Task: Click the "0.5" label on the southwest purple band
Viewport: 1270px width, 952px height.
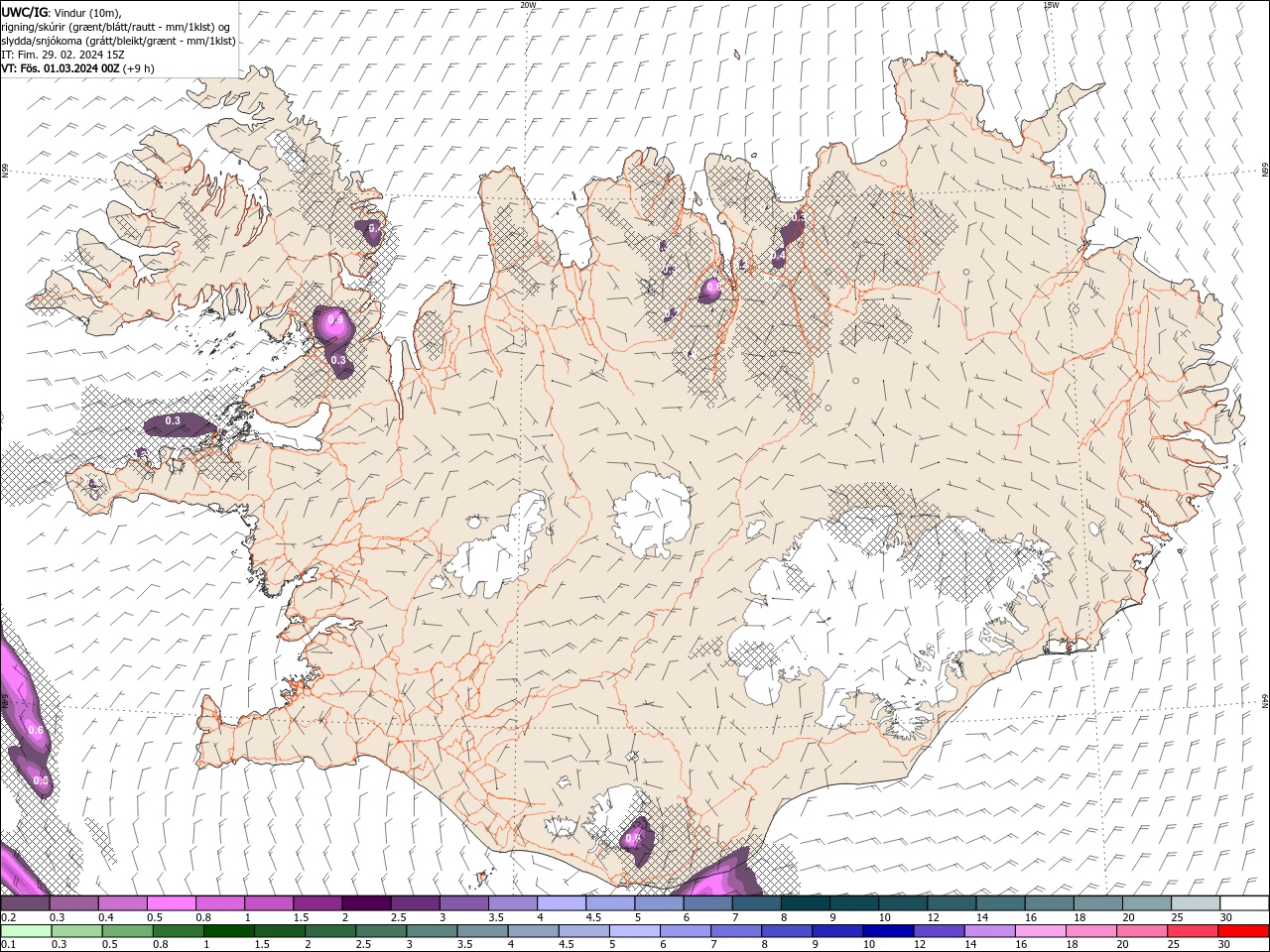Action: (41, 781)
